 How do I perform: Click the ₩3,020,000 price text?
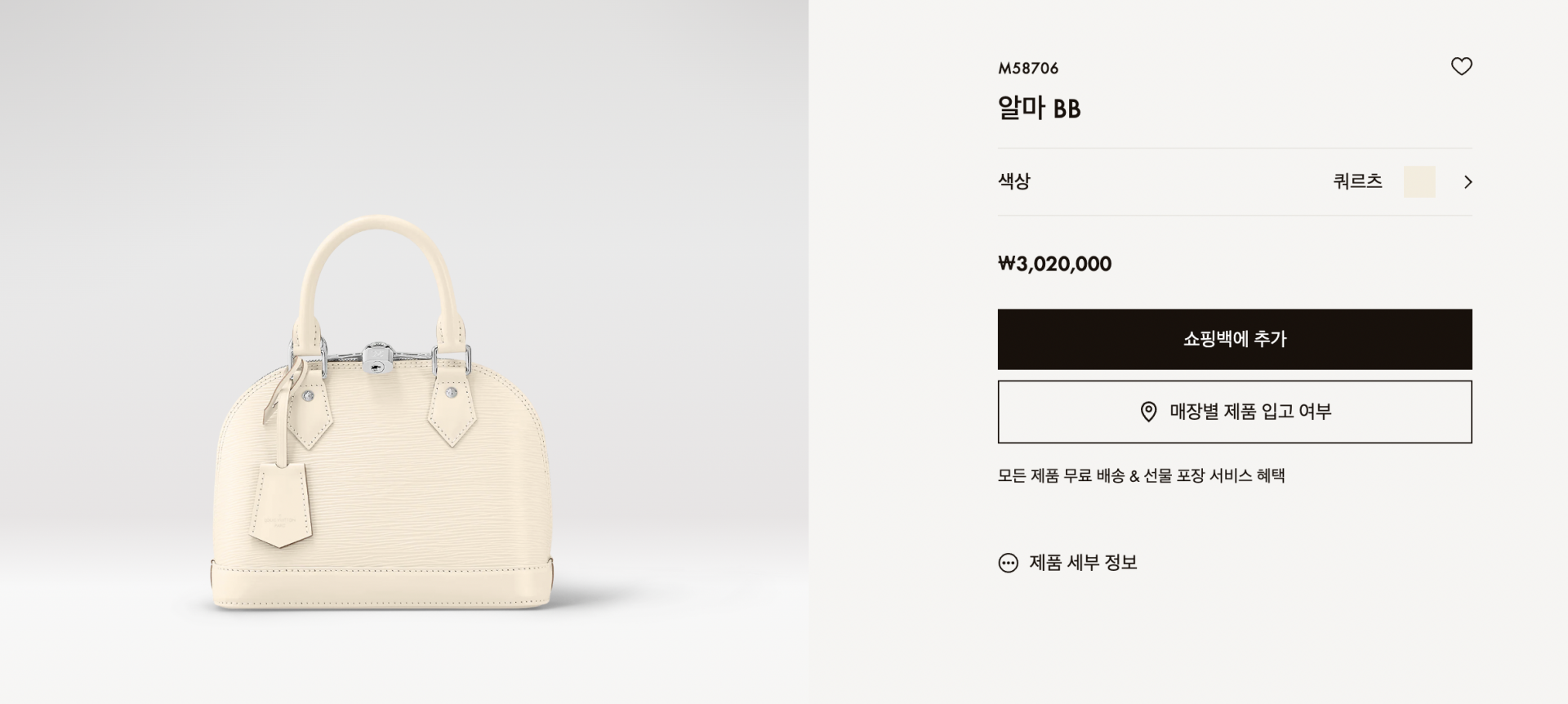(x=1054, y=264)
